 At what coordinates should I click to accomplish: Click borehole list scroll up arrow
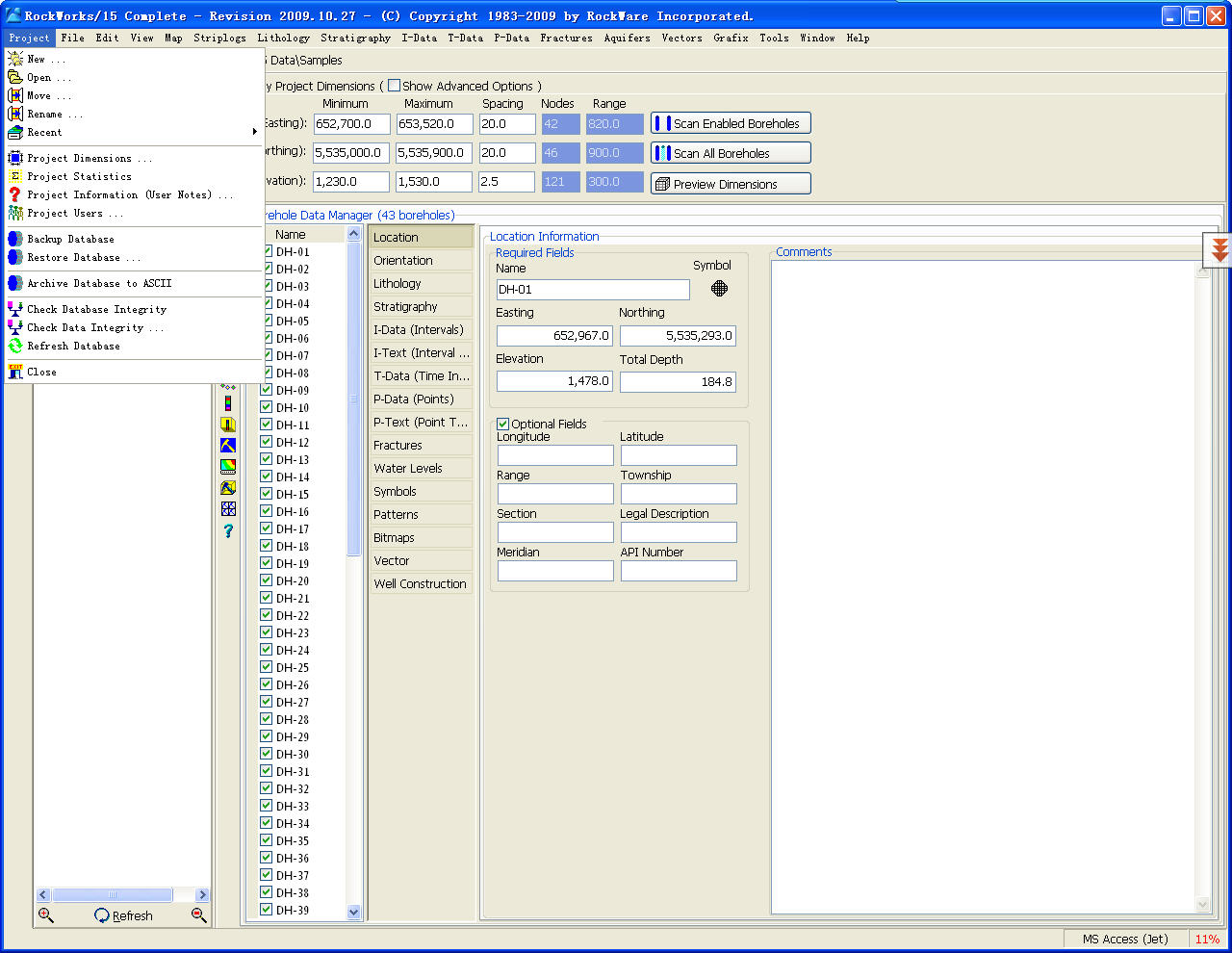tap(353, 234)
